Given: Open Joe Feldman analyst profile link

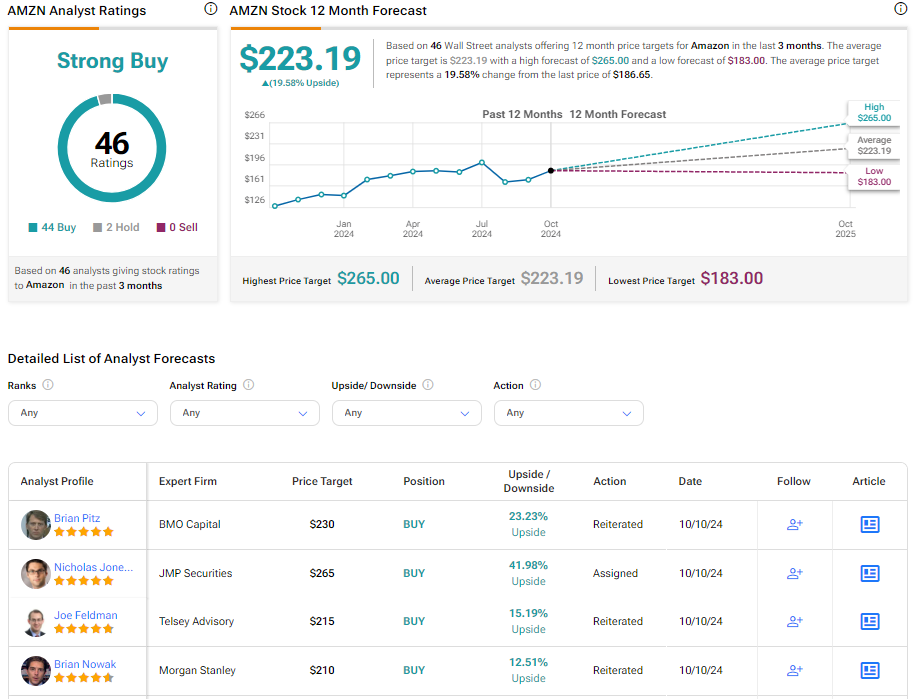Looking at the screenshot, I should 86,615.
